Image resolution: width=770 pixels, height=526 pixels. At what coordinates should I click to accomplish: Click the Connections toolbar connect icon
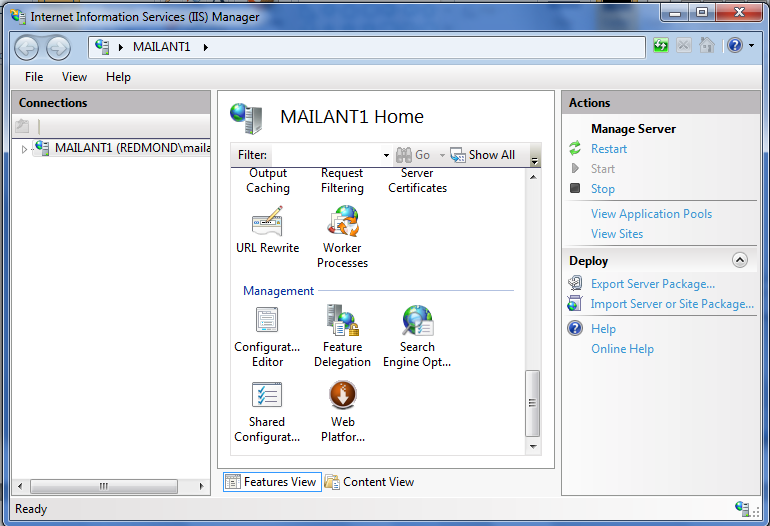pos(22,126)
